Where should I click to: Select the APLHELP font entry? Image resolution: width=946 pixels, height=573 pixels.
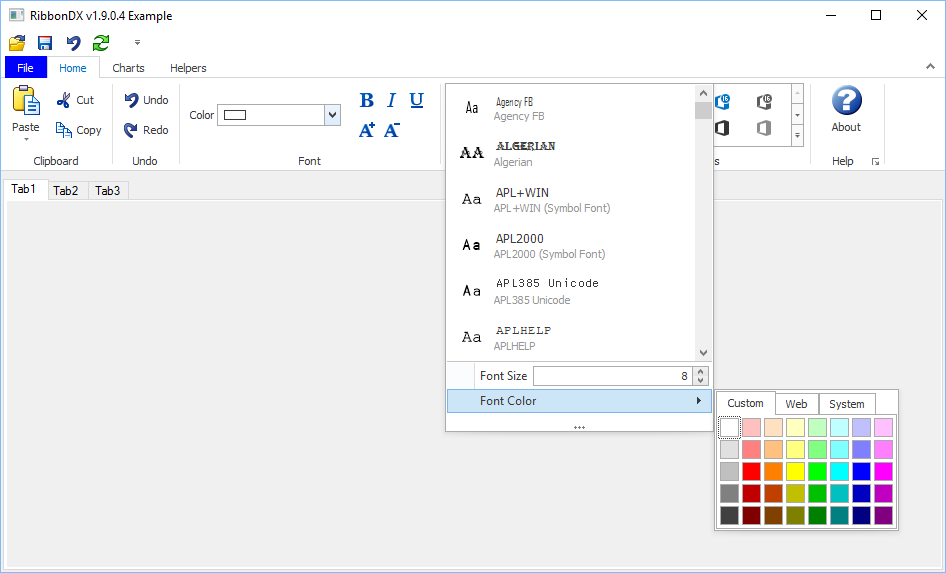(x=571, y=337)
